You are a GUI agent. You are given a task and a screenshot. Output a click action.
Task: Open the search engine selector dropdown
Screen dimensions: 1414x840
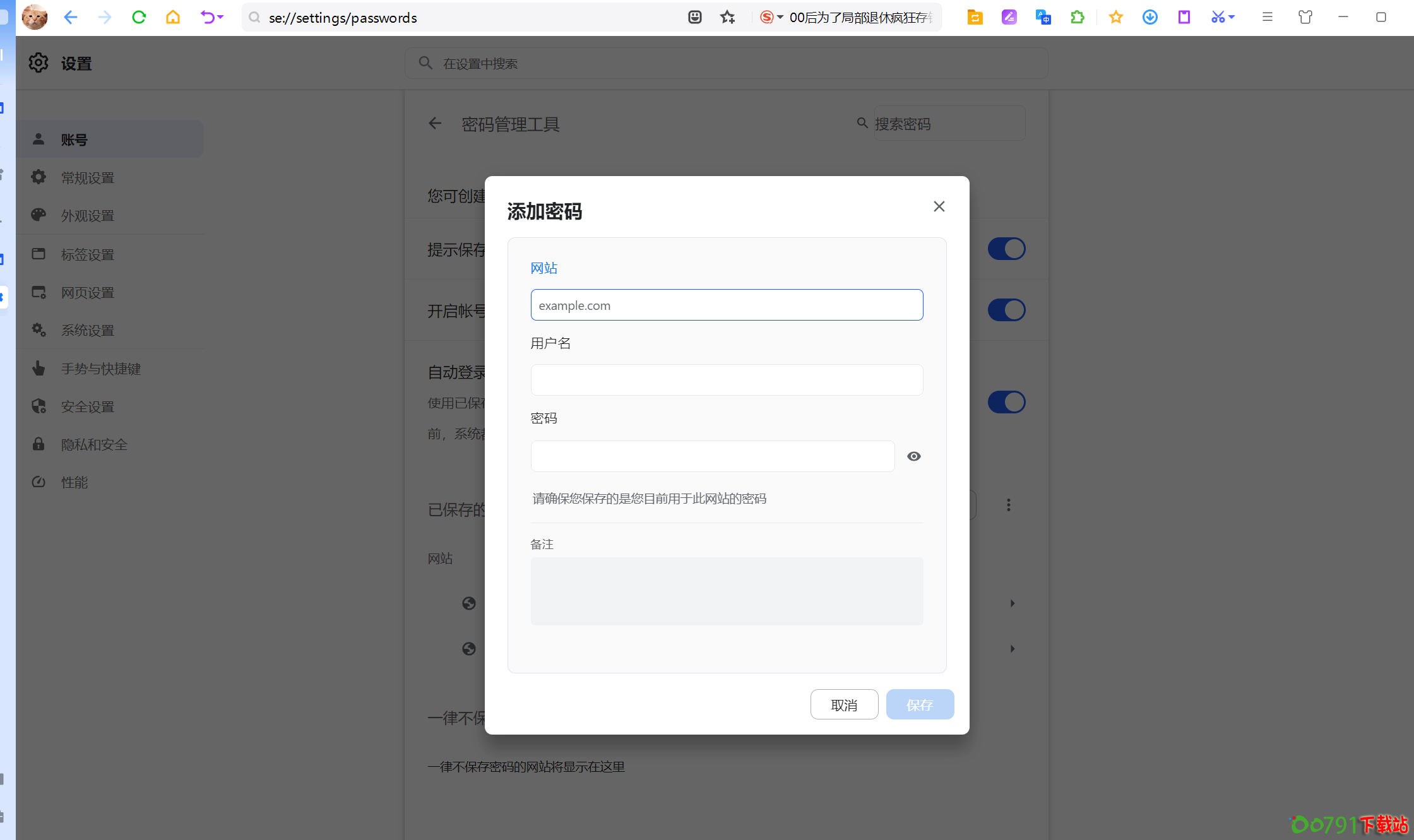[780, 18]
